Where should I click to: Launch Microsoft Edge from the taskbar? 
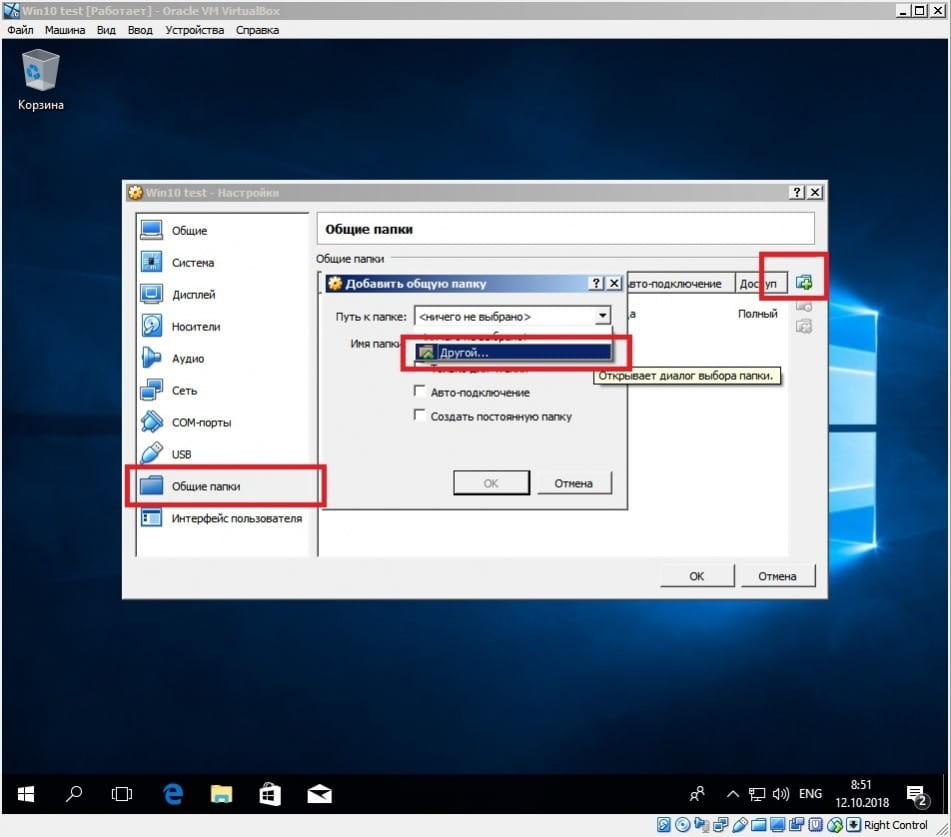point(173,794)
